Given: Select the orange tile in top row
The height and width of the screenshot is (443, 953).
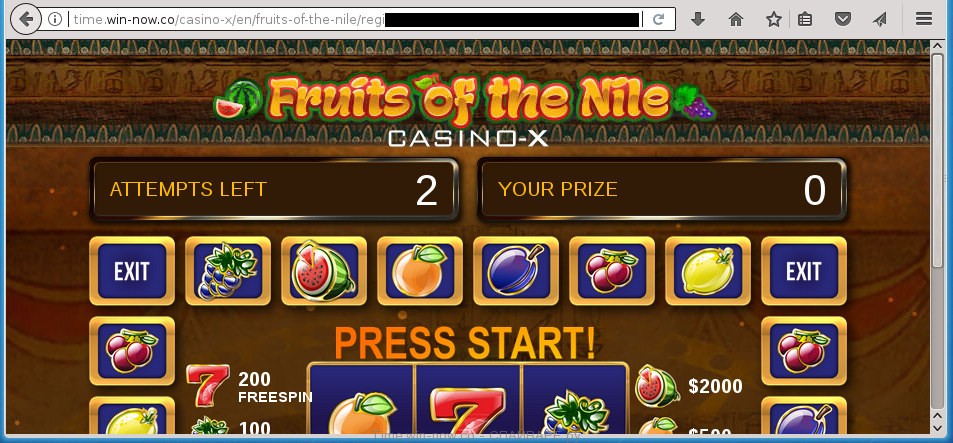Looking at the screenshot, I should (x=420, y=271).
